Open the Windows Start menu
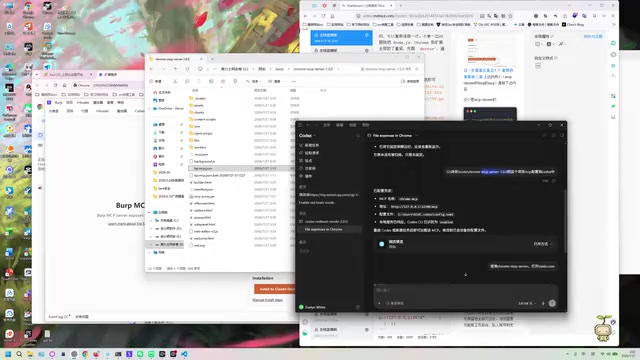The image size is (640, 360). point(8,354)
